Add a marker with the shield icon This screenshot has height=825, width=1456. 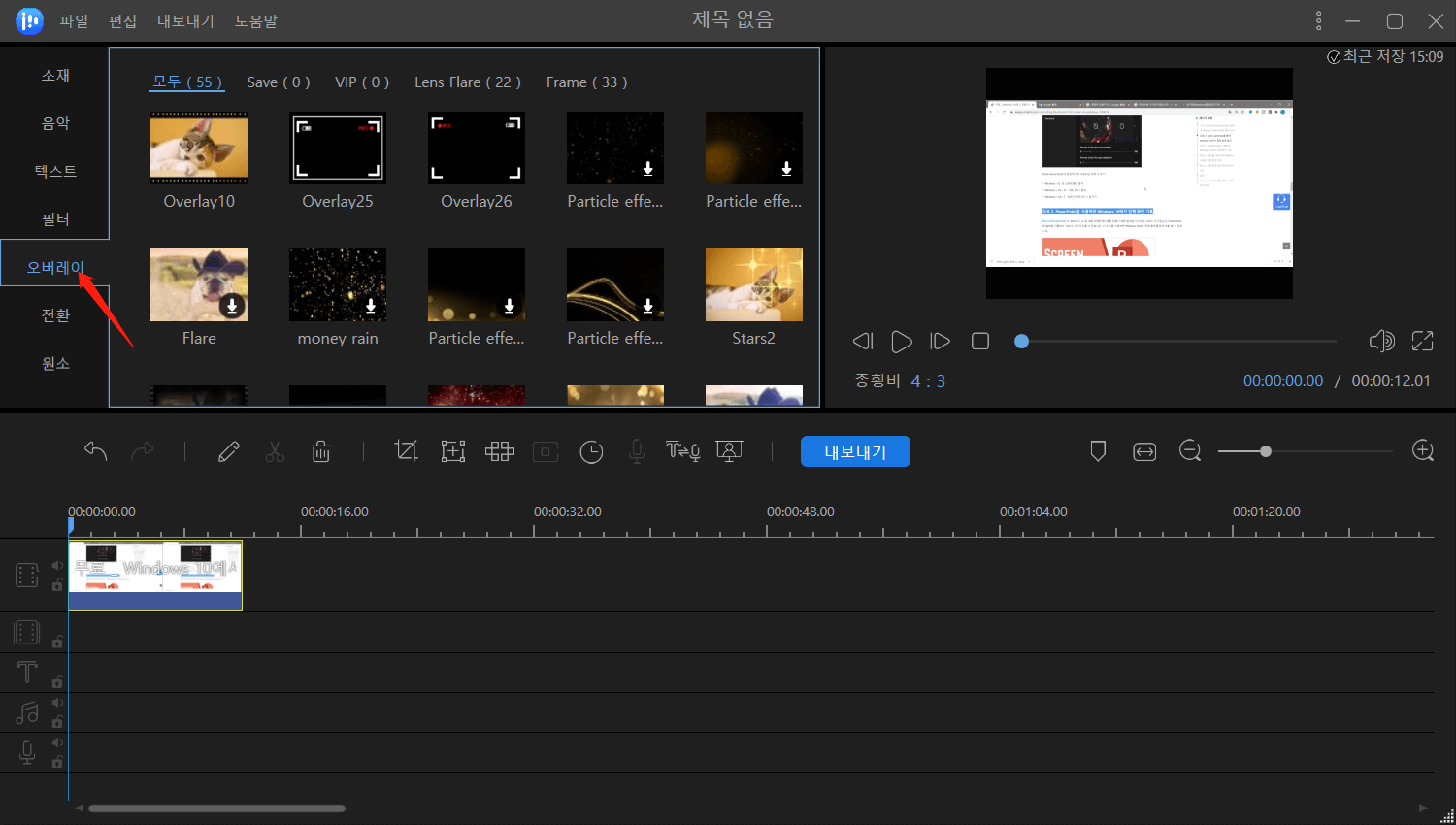pyautogui.click(x=1098, y=451)
